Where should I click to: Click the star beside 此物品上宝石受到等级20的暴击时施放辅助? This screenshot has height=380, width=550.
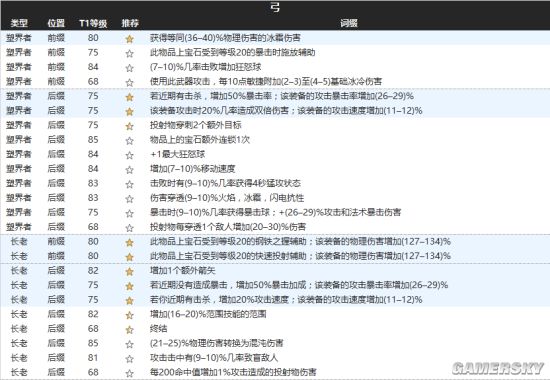coord(129,53)
